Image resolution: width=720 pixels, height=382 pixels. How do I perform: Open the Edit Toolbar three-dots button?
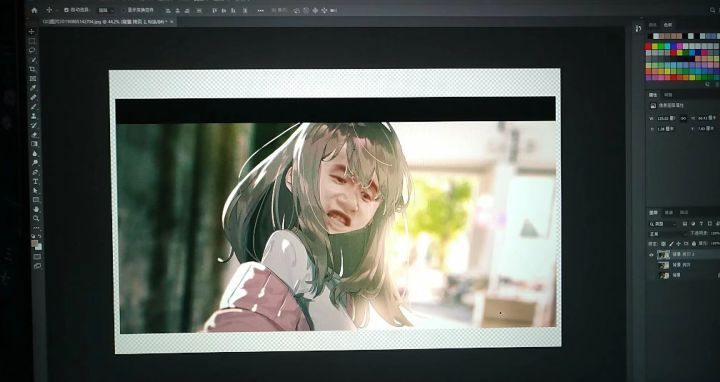click(x=36, y=228)
